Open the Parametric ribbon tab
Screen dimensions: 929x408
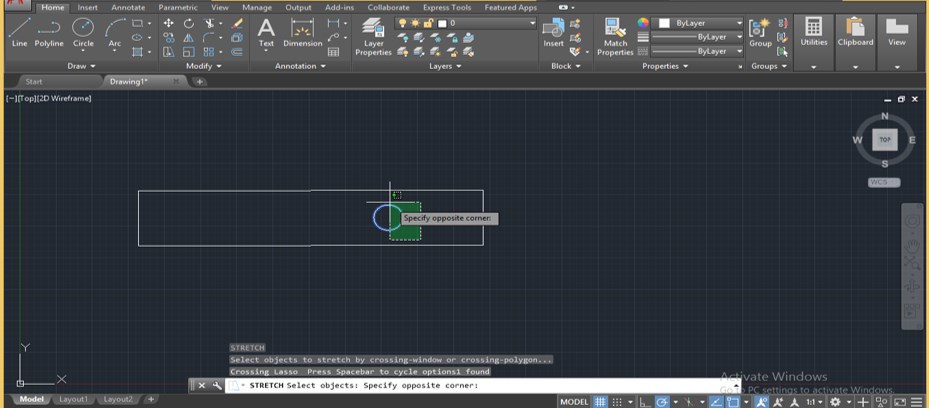[178, 8]
